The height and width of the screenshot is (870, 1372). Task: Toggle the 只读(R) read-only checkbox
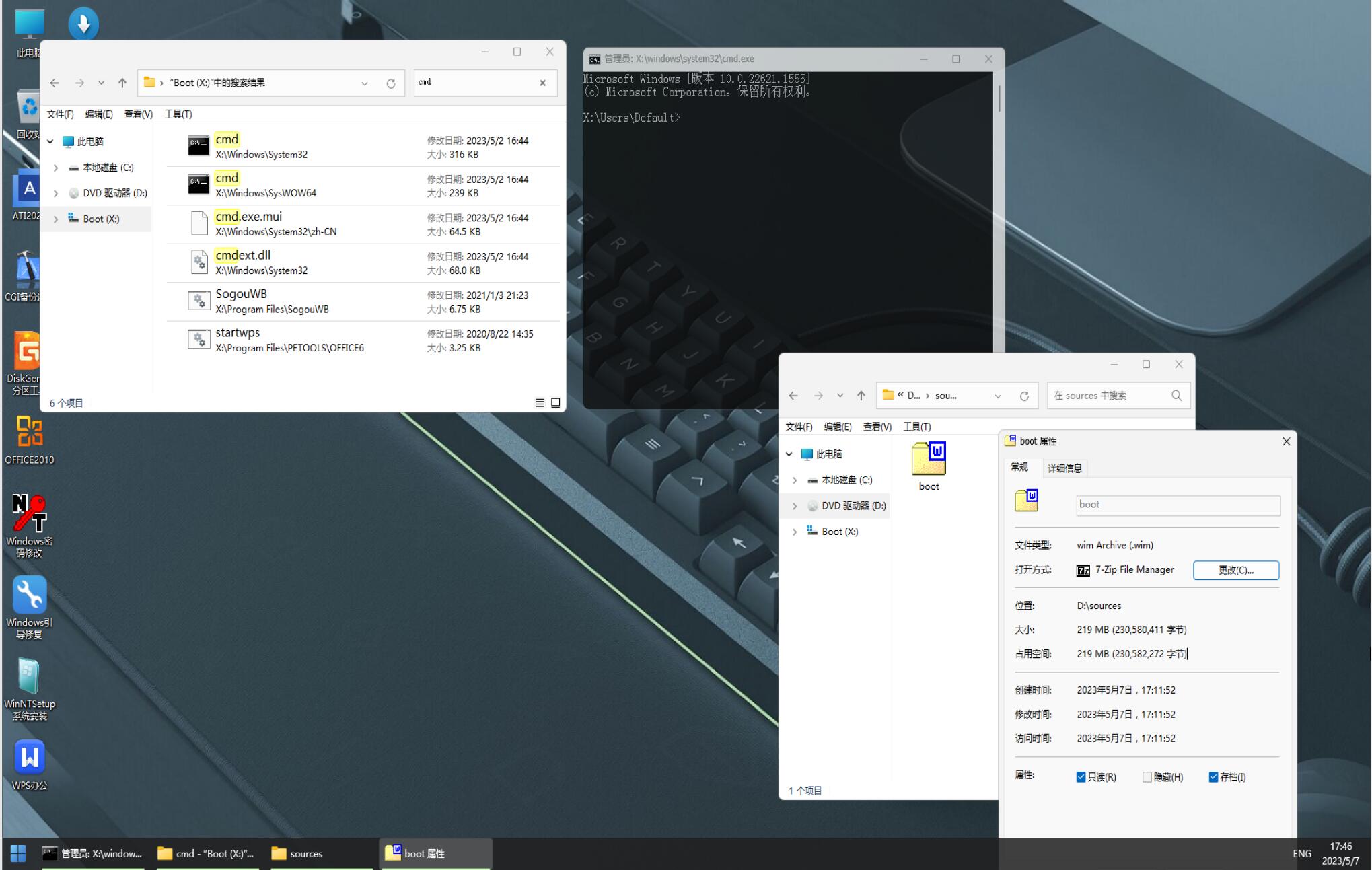click(x=1081, y=776)
